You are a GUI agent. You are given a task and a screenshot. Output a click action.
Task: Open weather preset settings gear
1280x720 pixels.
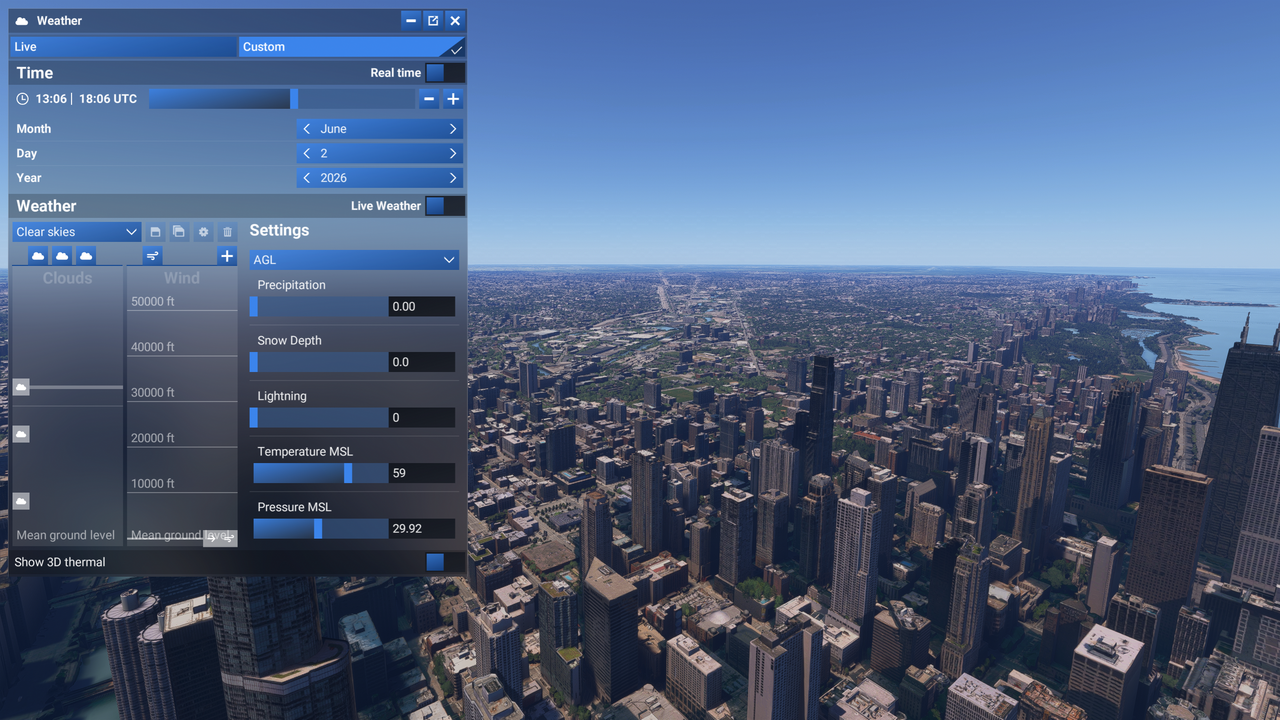click(x=203, y=232)
